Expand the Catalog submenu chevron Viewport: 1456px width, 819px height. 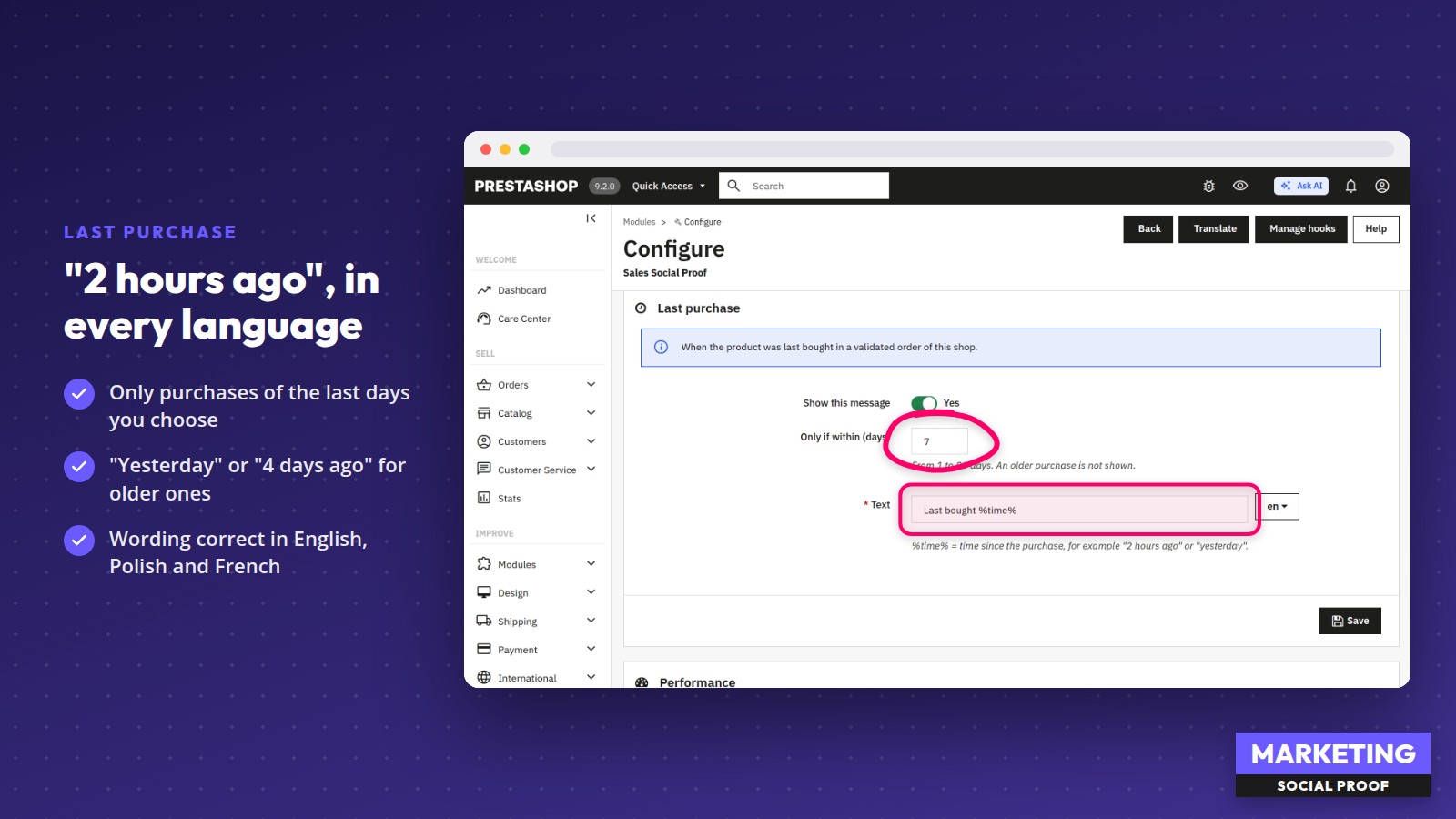[x=591, y=412]
